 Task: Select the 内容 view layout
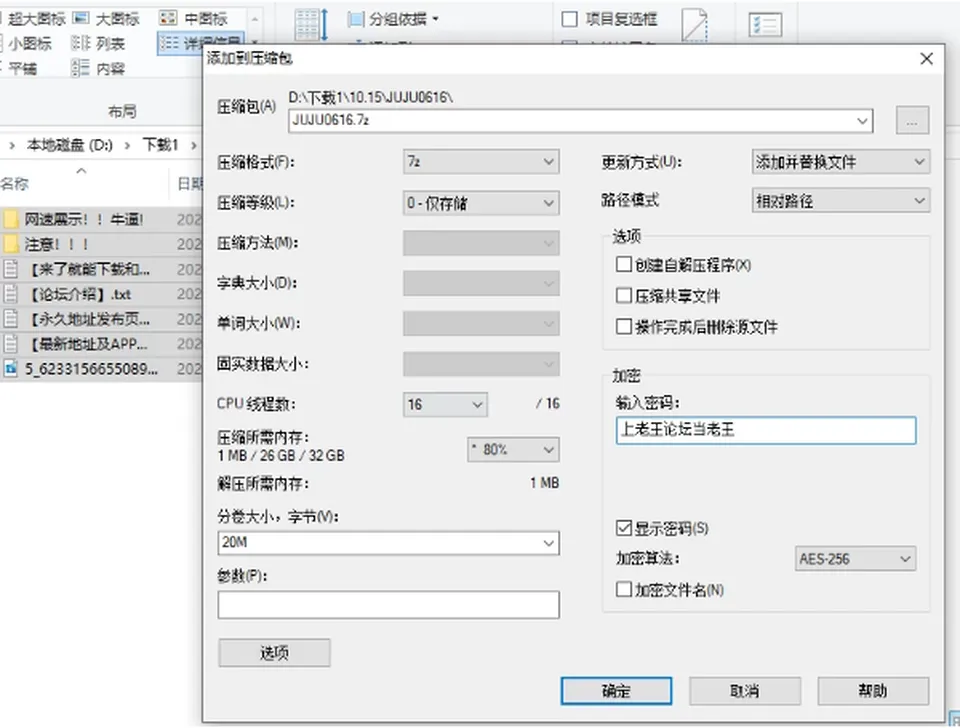(99, 68)
